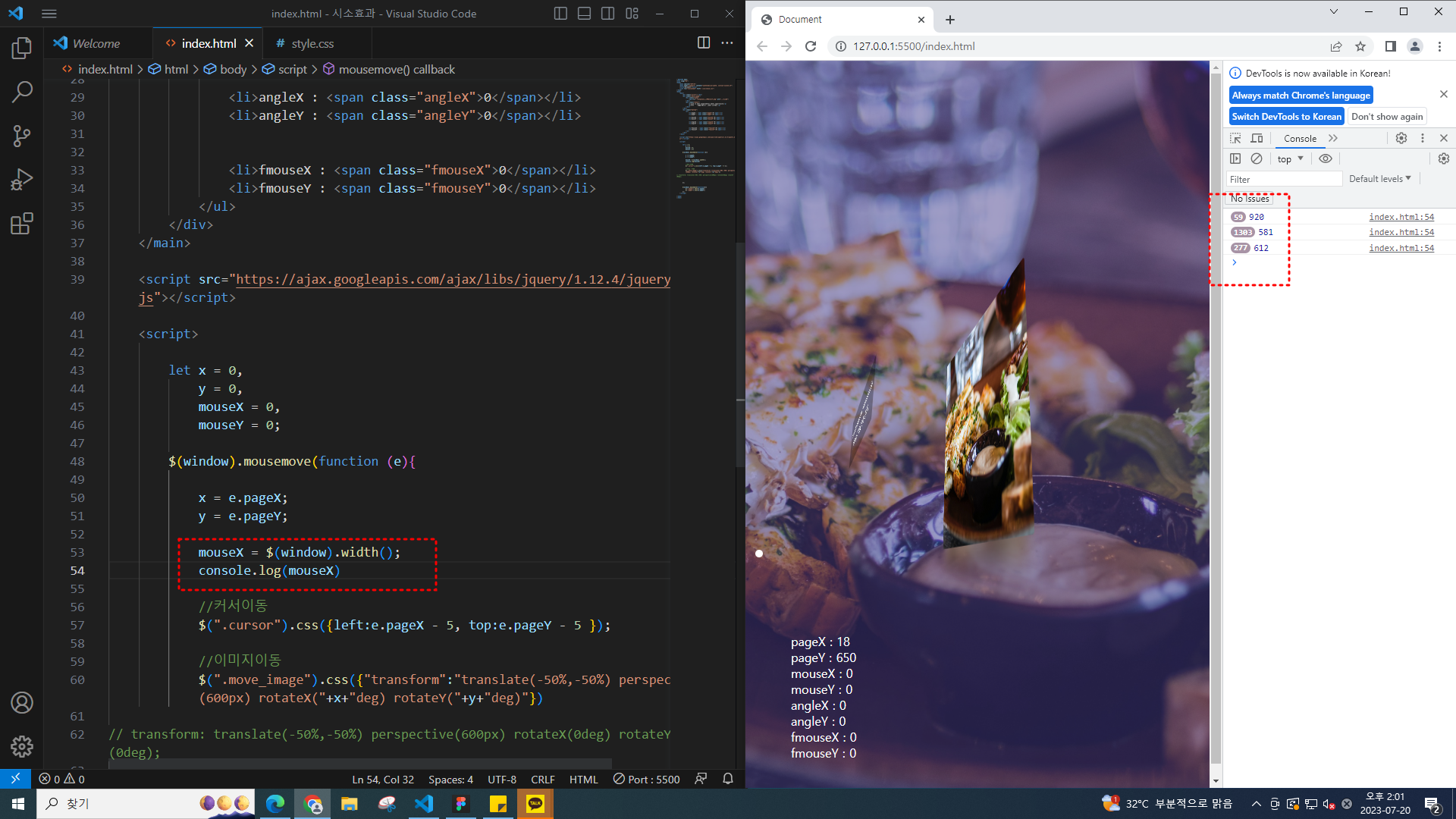Image resolution: width=1456 pixels, height=819 pixels.
Task: Open the Explorer view in activity bar
Action: 22,49
